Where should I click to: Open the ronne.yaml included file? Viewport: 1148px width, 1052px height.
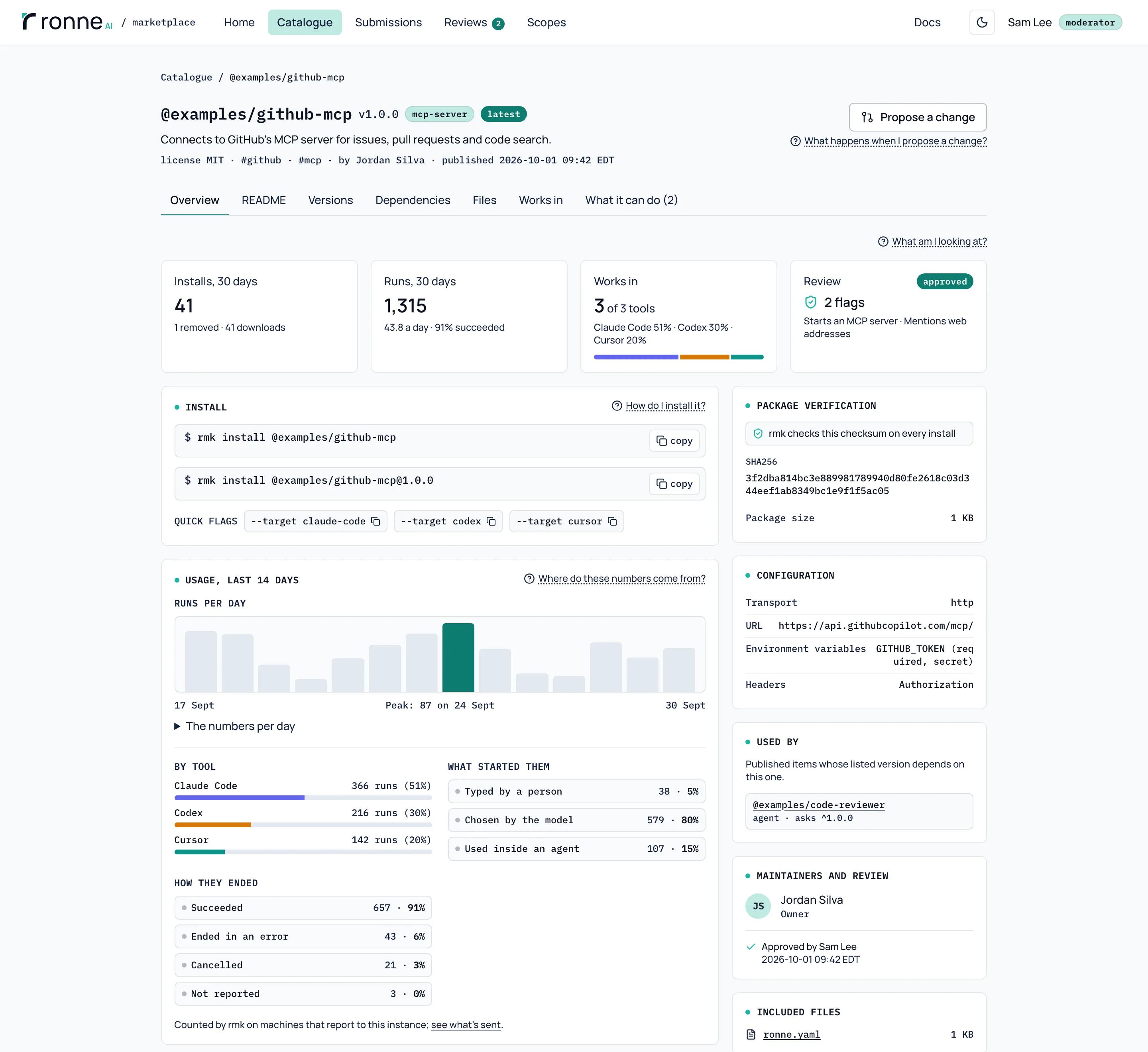792,1034
